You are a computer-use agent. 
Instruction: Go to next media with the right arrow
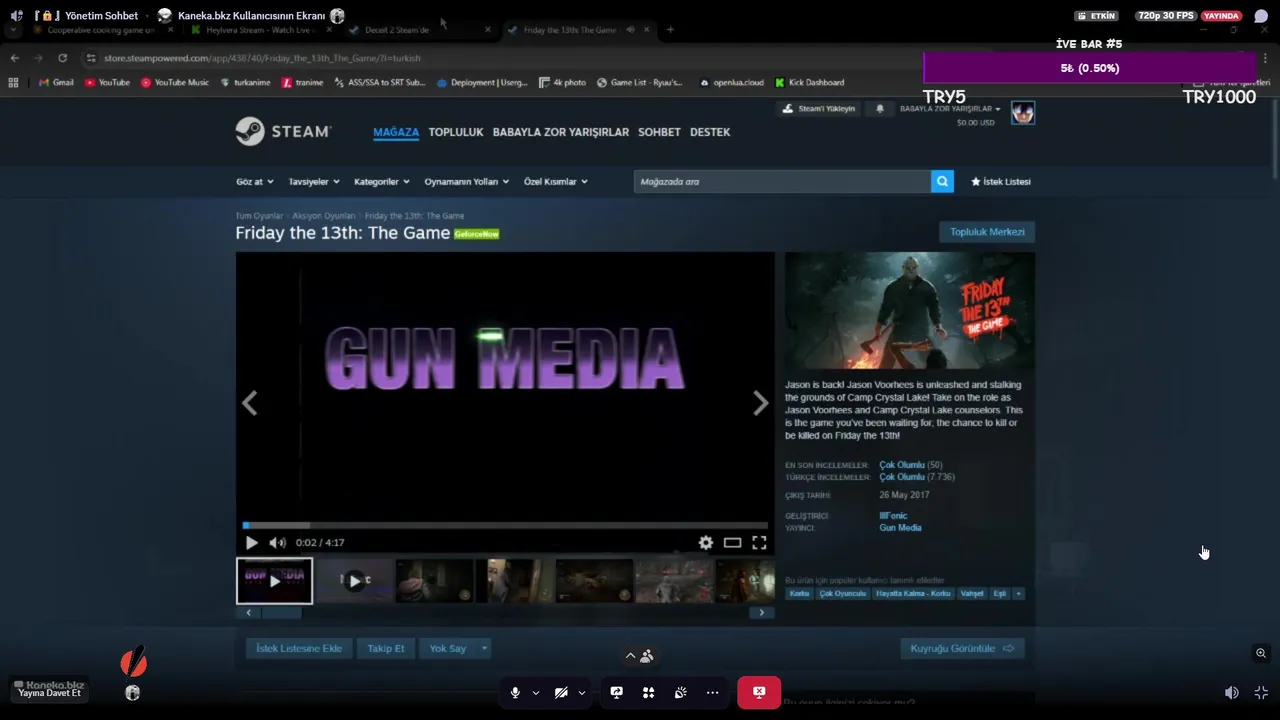pos(761,403)
